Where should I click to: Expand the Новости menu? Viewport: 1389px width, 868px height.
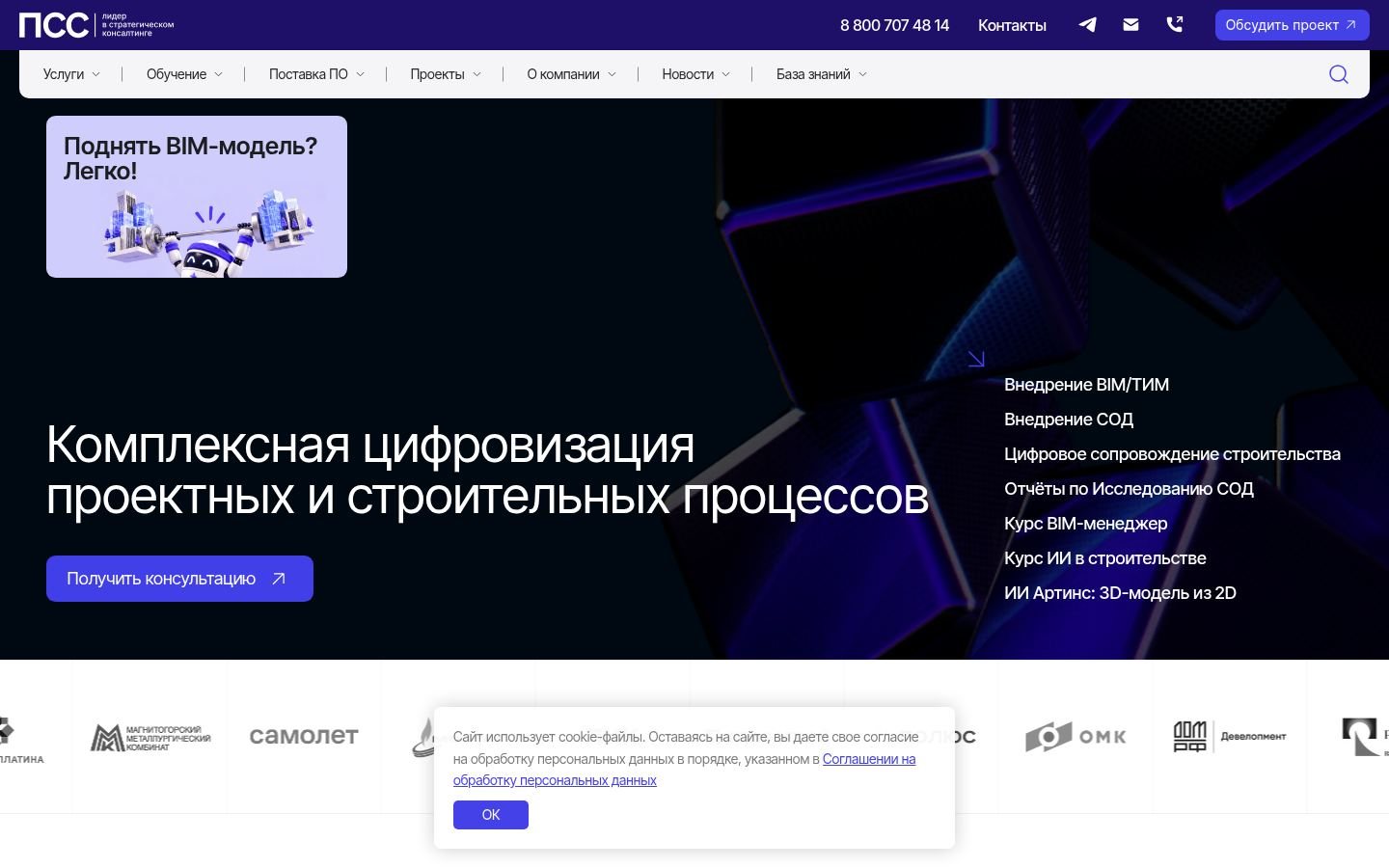695,74
